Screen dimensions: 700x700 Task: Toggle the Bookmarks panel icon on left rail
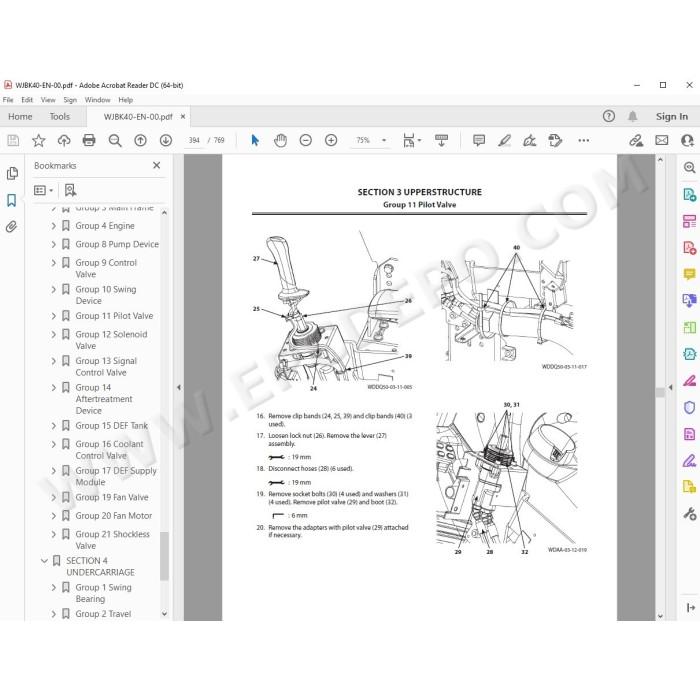(12, 200)
